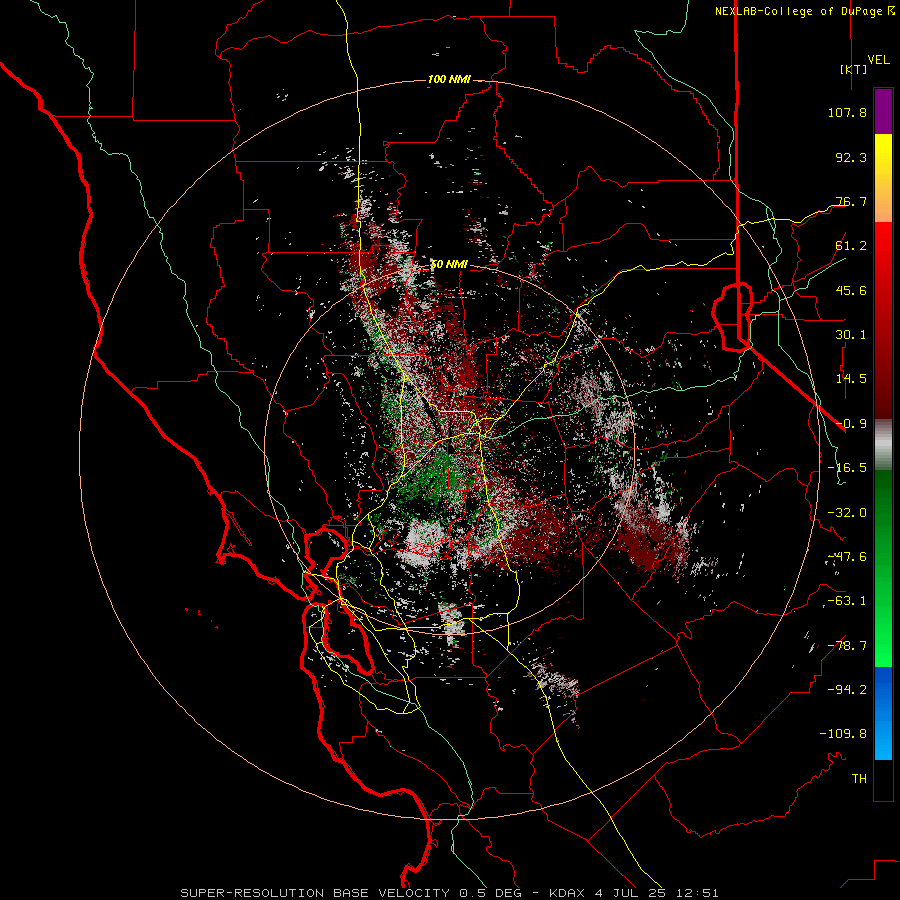Click the 14.5 velocity scale value
The image size is (900, 900).
click(x=851, y=379)
